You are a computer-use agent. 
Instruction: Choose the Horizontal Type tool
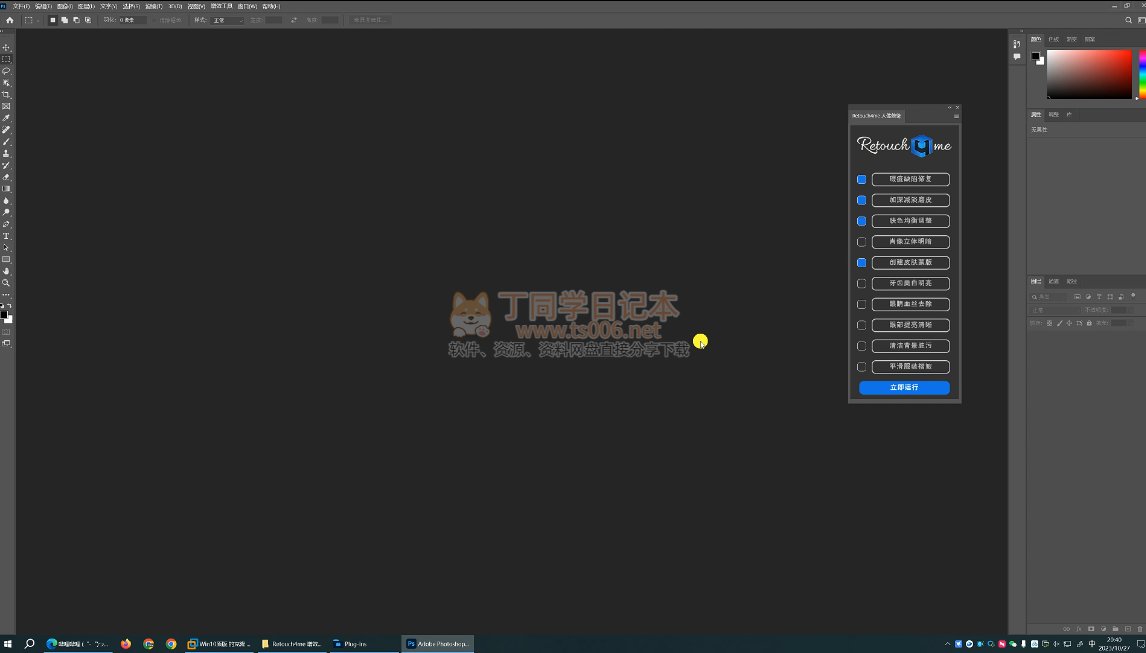pyautogui.click(x=6, y=236)
